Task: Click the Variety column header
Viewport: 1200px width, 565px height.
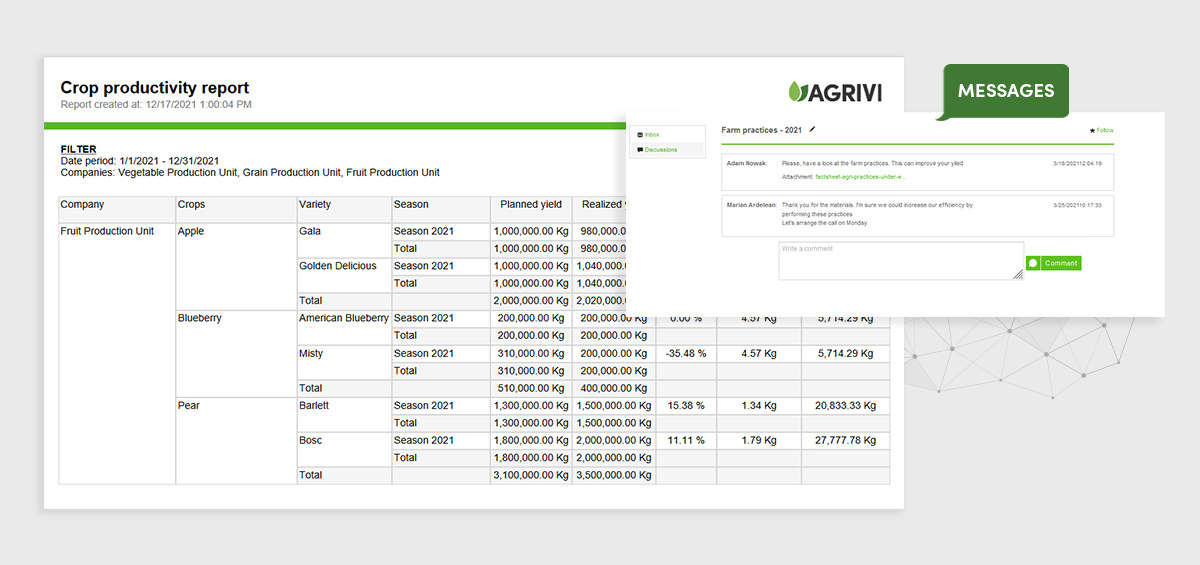Action: pos(315,204)
